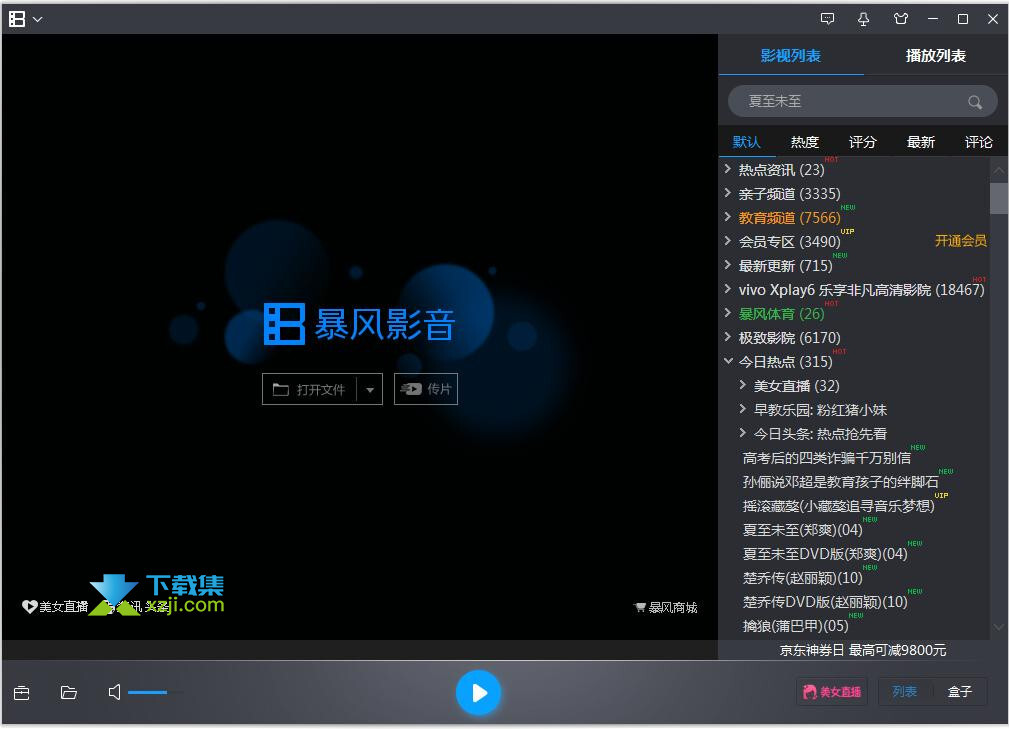Expand the 极致影院 (6170) category
The image size is (1009, 729).
click(x=728, y=337)
